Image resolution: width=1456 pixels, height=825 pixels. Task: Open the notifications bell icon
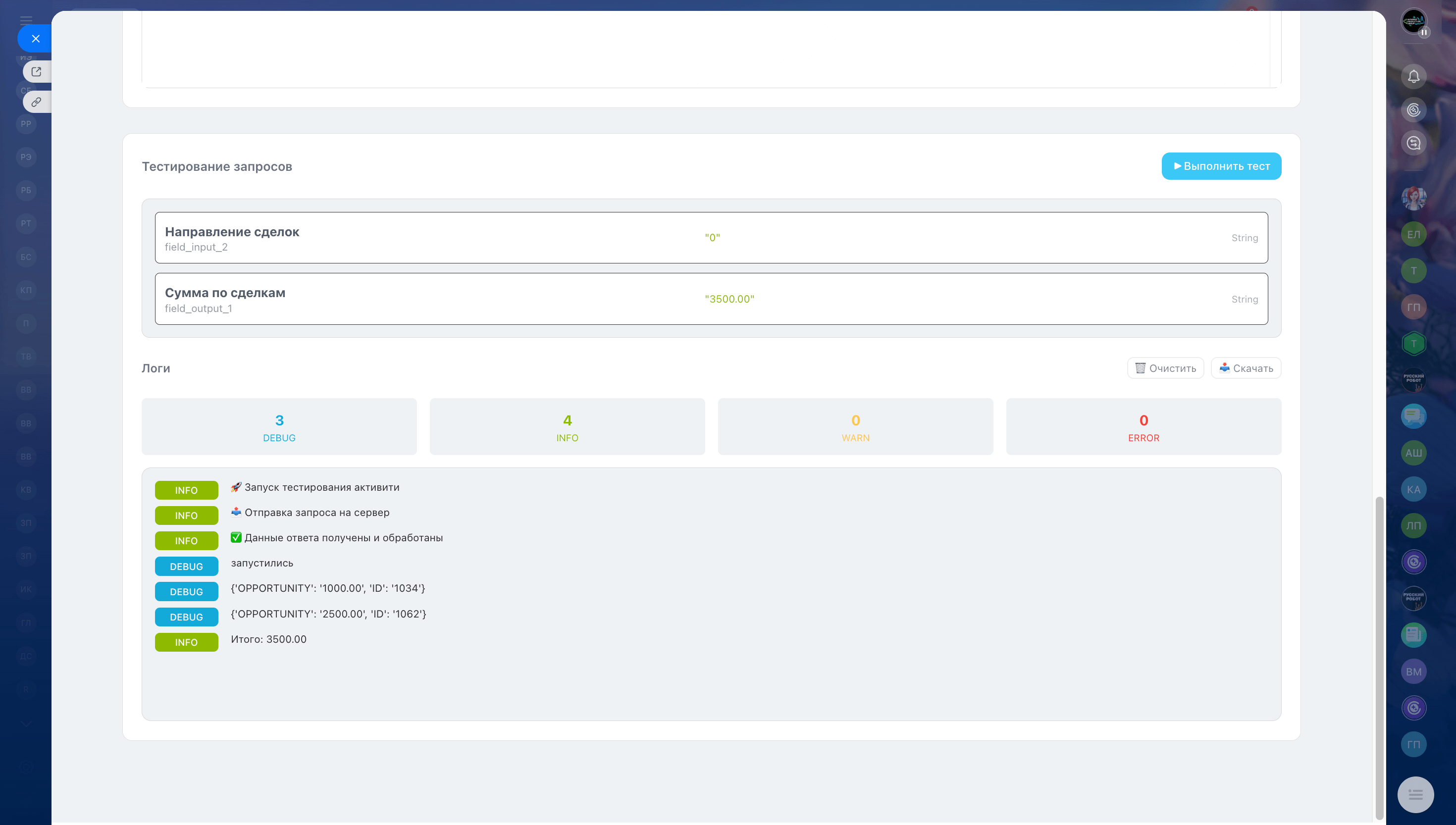point(1413,76)
